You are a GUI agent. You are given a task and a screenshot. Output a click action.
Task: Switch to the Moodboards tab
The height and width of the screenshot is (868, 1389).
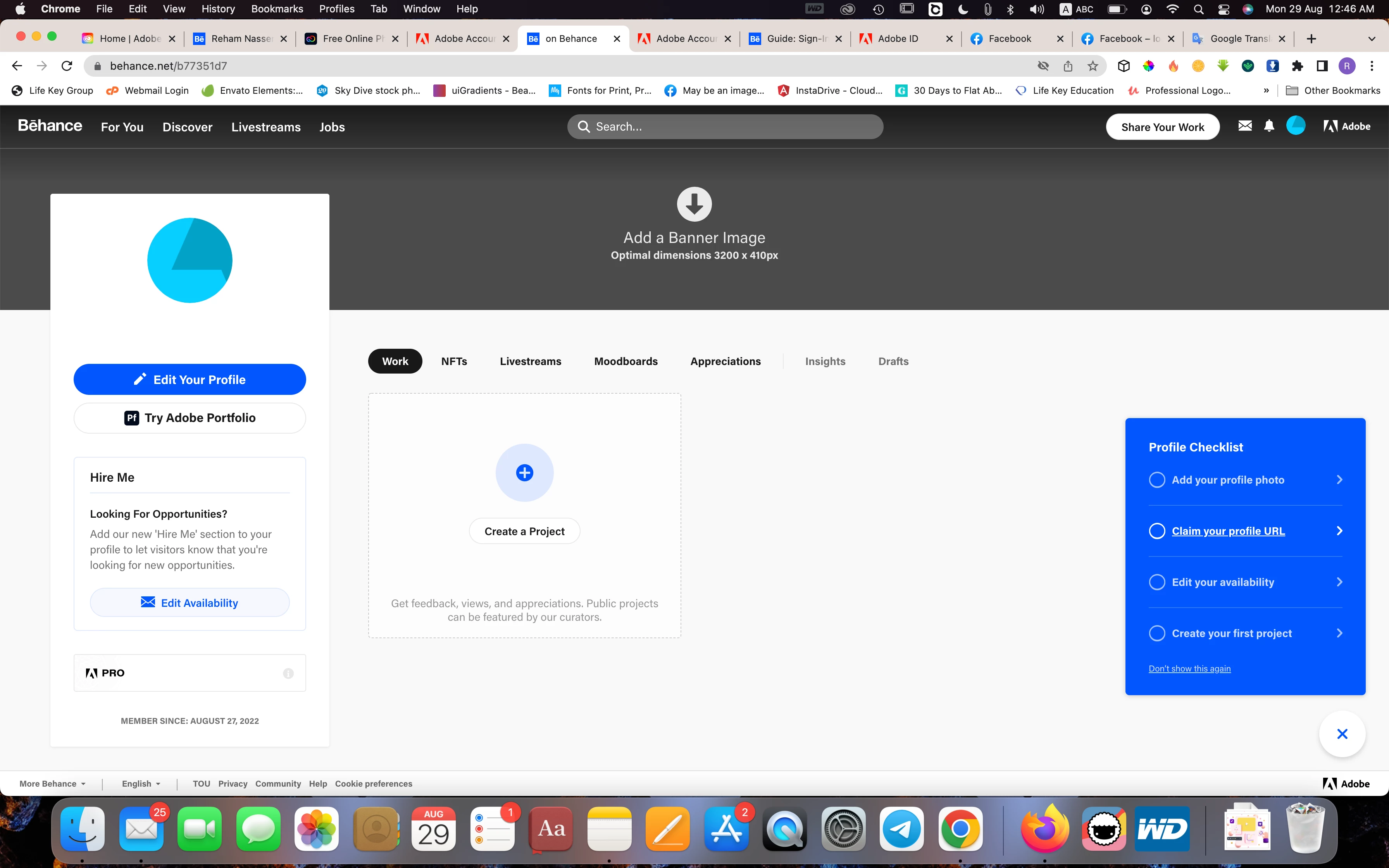[x=626, y=361]
